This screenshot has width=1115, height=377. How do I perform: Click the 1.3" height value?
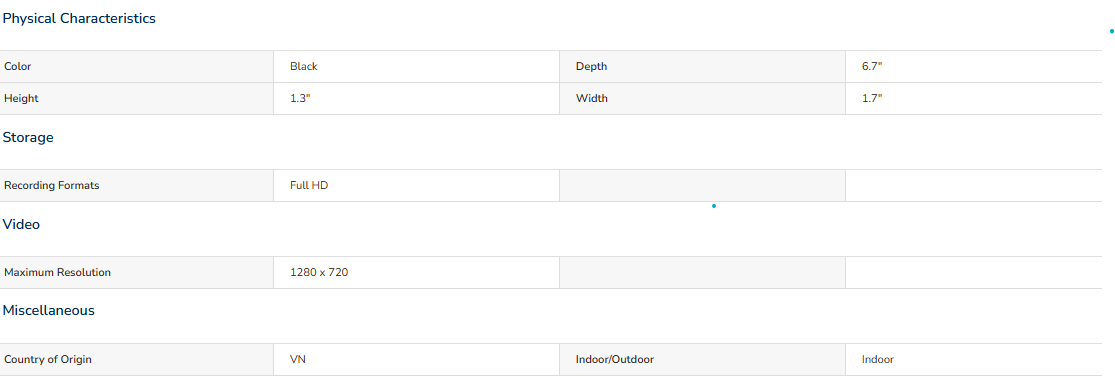300,99
